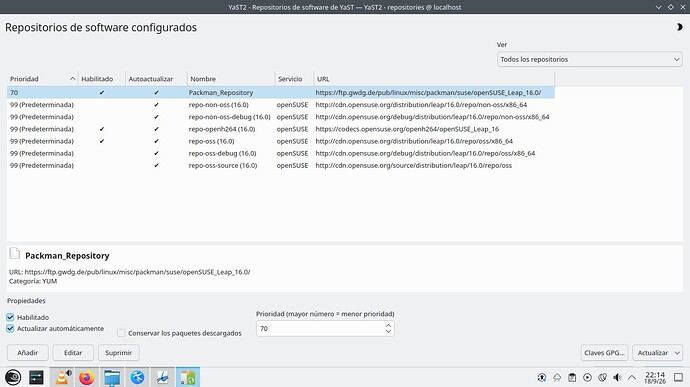Sort by the Nombre column header
Image resolution: width=690 pixels, height=387 pixels.
(x=231, y=79)
